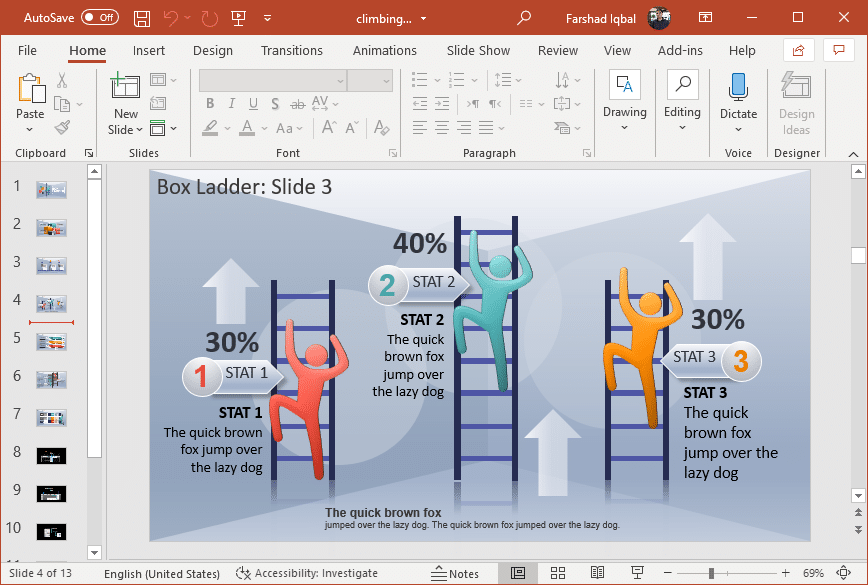Toggle the Notes pane
This screenshot has height=585, width=868.
455,573
